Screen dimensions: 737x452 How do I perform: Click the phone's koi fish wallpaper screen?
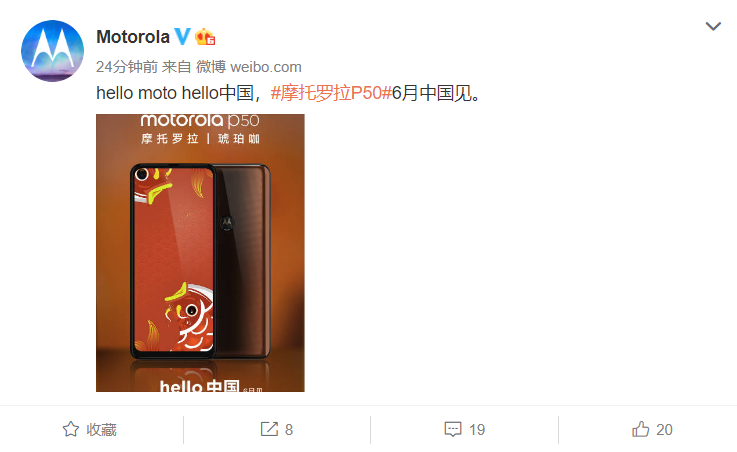point(173,260)
